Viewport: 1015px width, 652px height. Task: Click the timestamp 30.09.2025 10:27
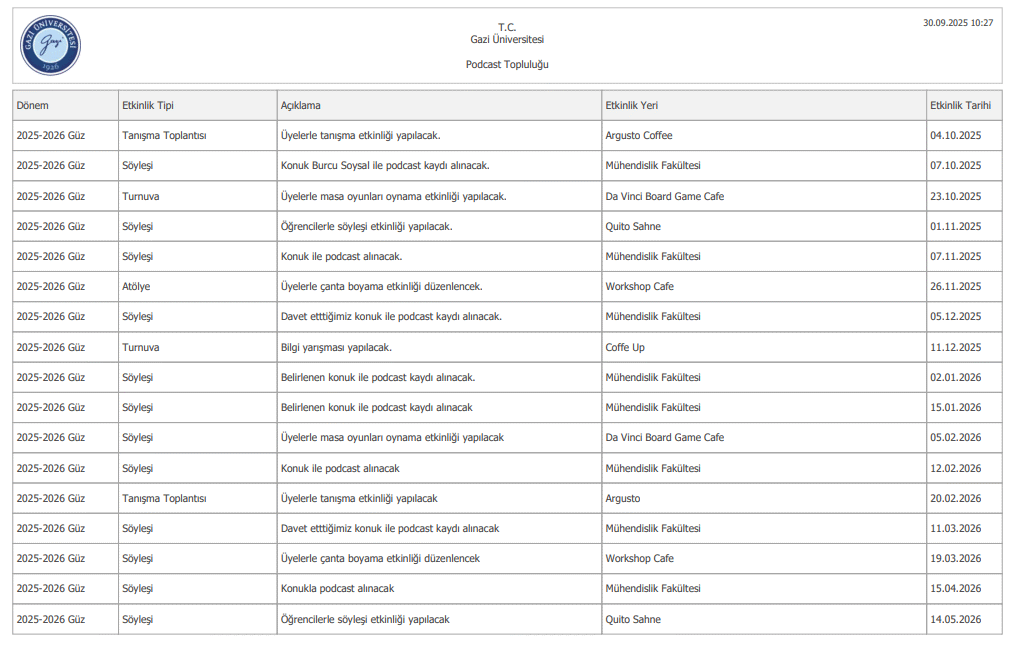point(958,22)
